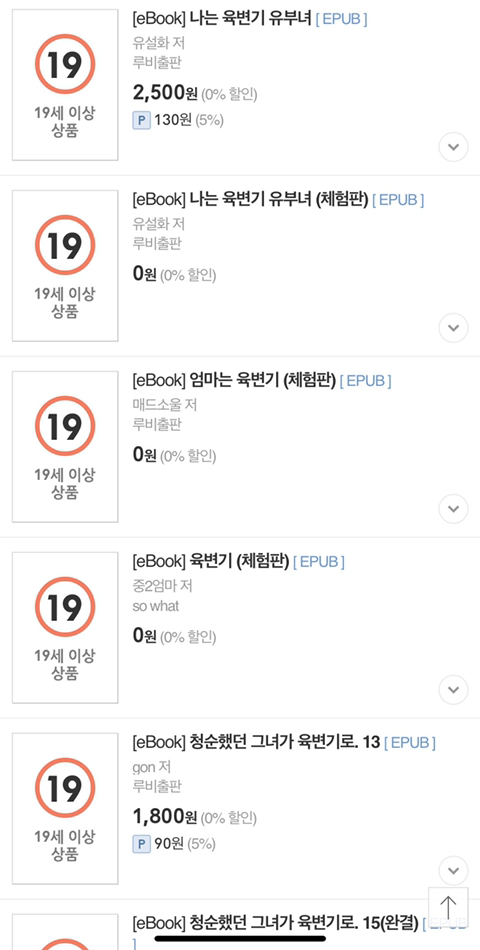Image resolution: width=480 pixels, height=950 pixels.
Task: Click the so what publisher name
Action: coord(156,606)
